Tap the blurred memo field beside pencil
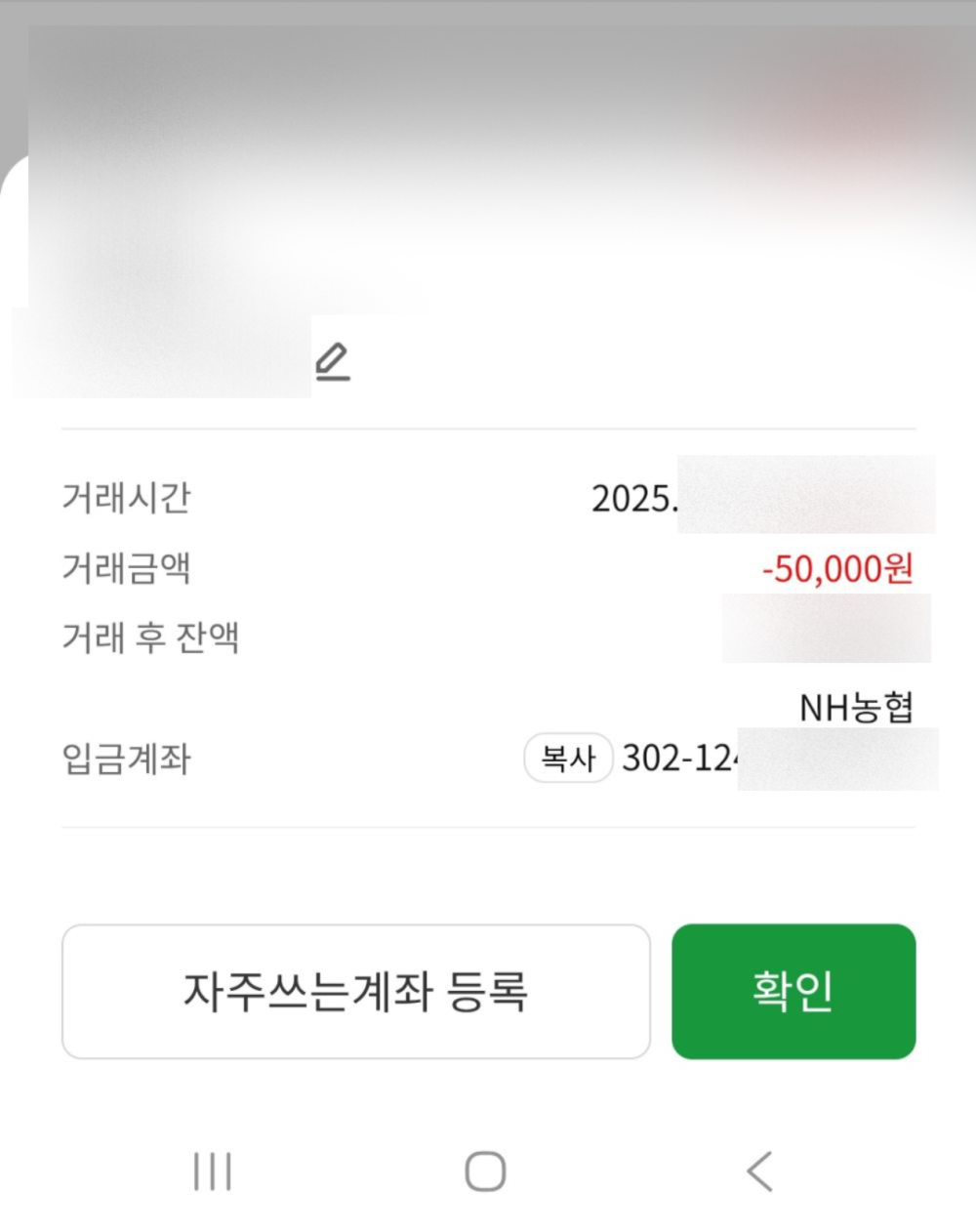 point(162,355)
